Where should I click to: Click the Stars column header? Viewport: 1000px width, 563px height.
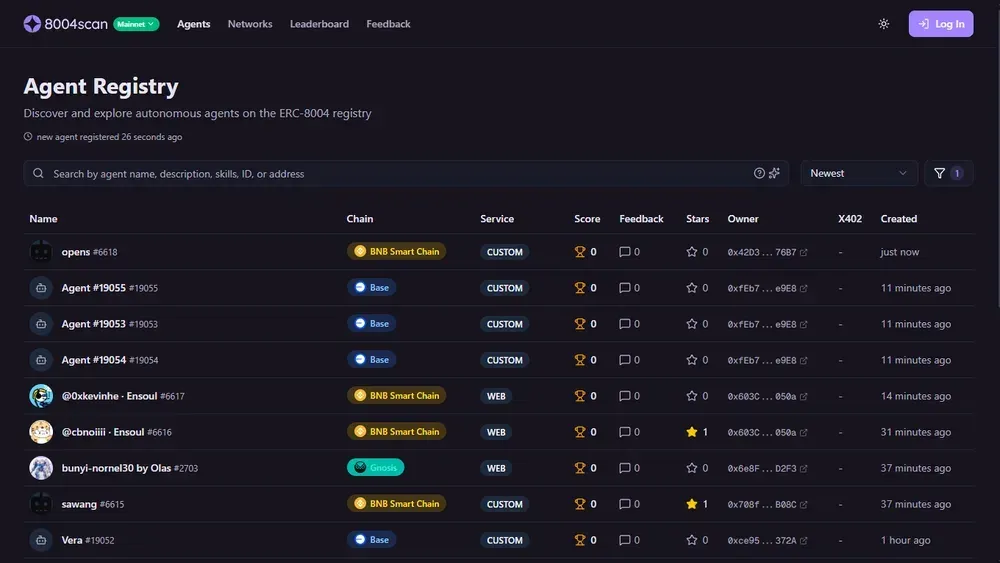click(697, 219)
